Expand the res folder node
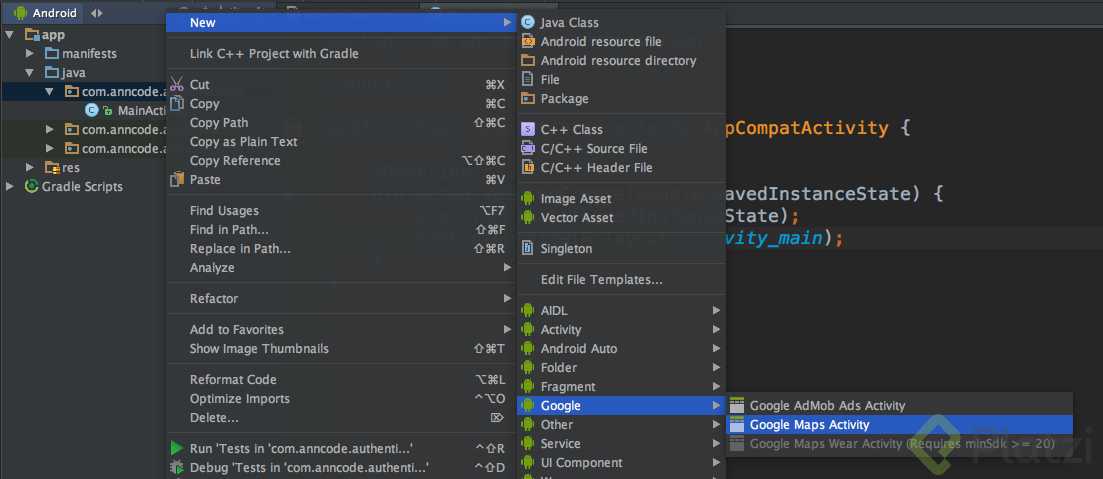1103x479 pixels. (x=30, y=167)
